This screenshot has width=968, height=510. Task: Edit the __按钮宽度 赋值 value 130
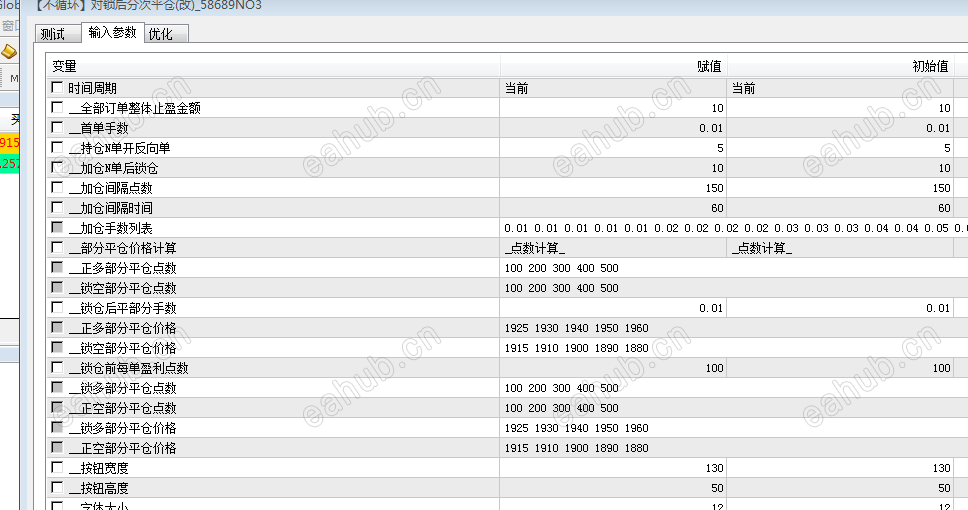(613, 468)
